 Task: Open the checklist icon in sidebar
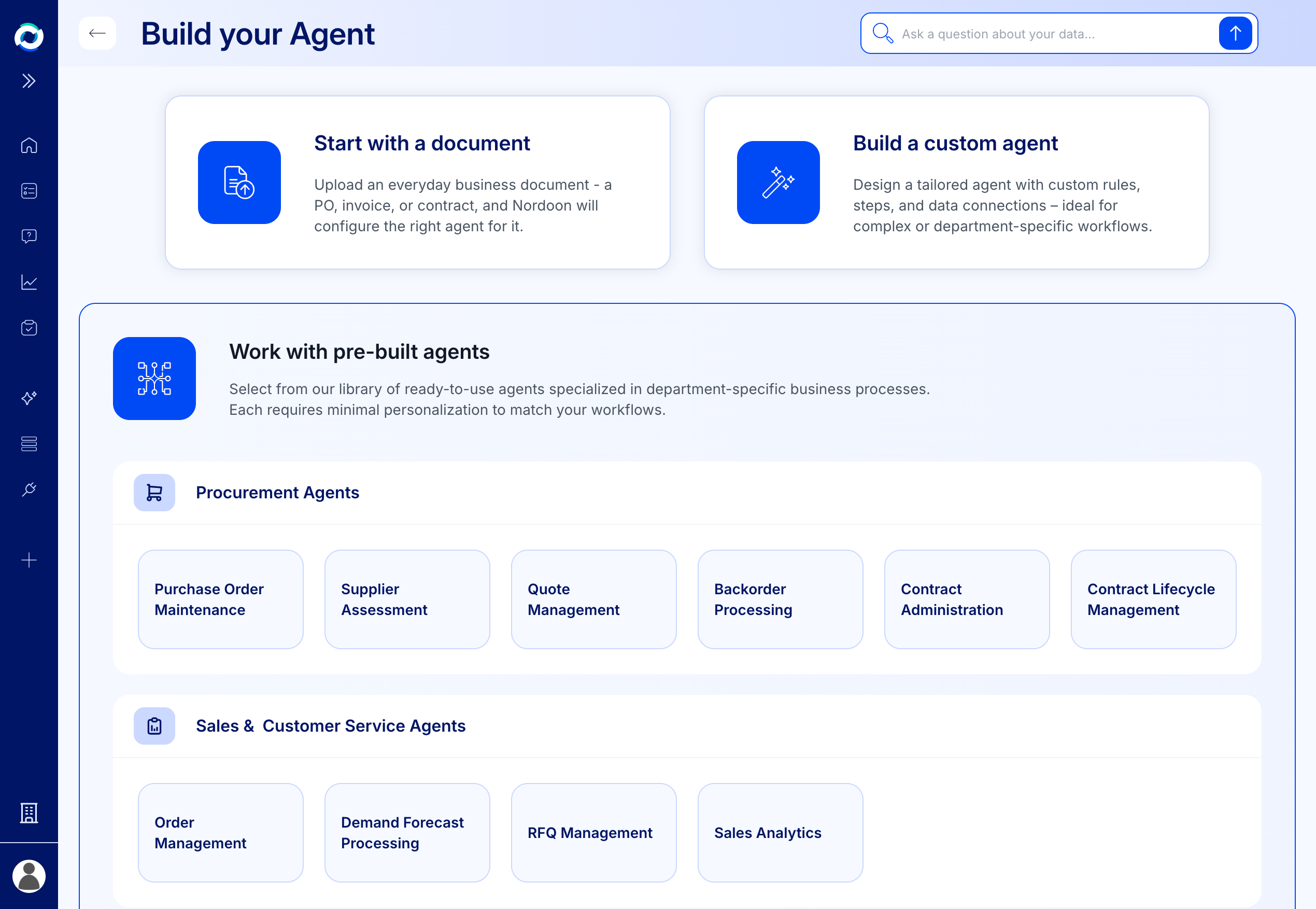tap(29, 191)
